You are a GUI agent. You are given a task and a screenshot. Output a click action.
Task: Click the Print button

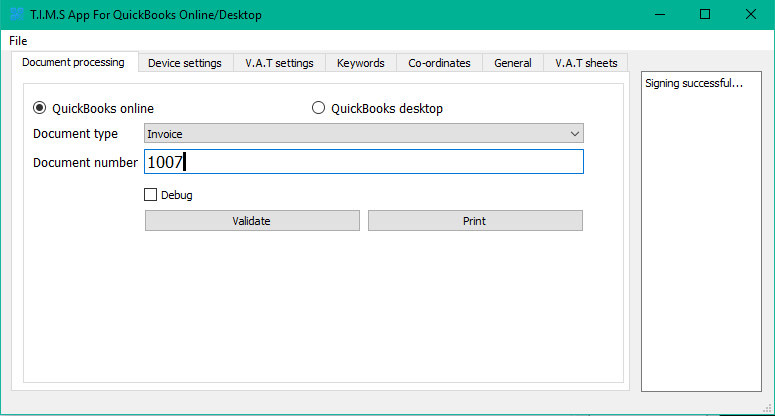(x=475, y=221)
